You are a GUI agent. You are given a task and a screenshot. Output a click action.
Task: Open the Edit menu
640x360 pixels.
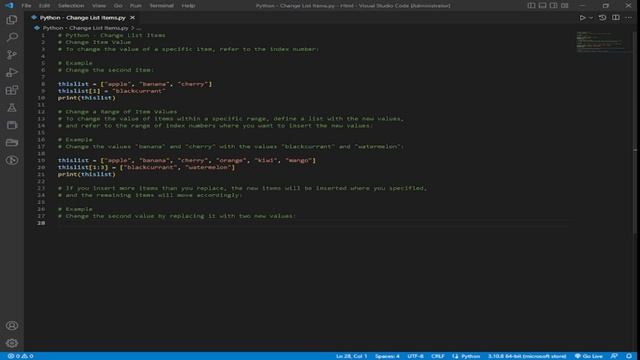point(44,6)
